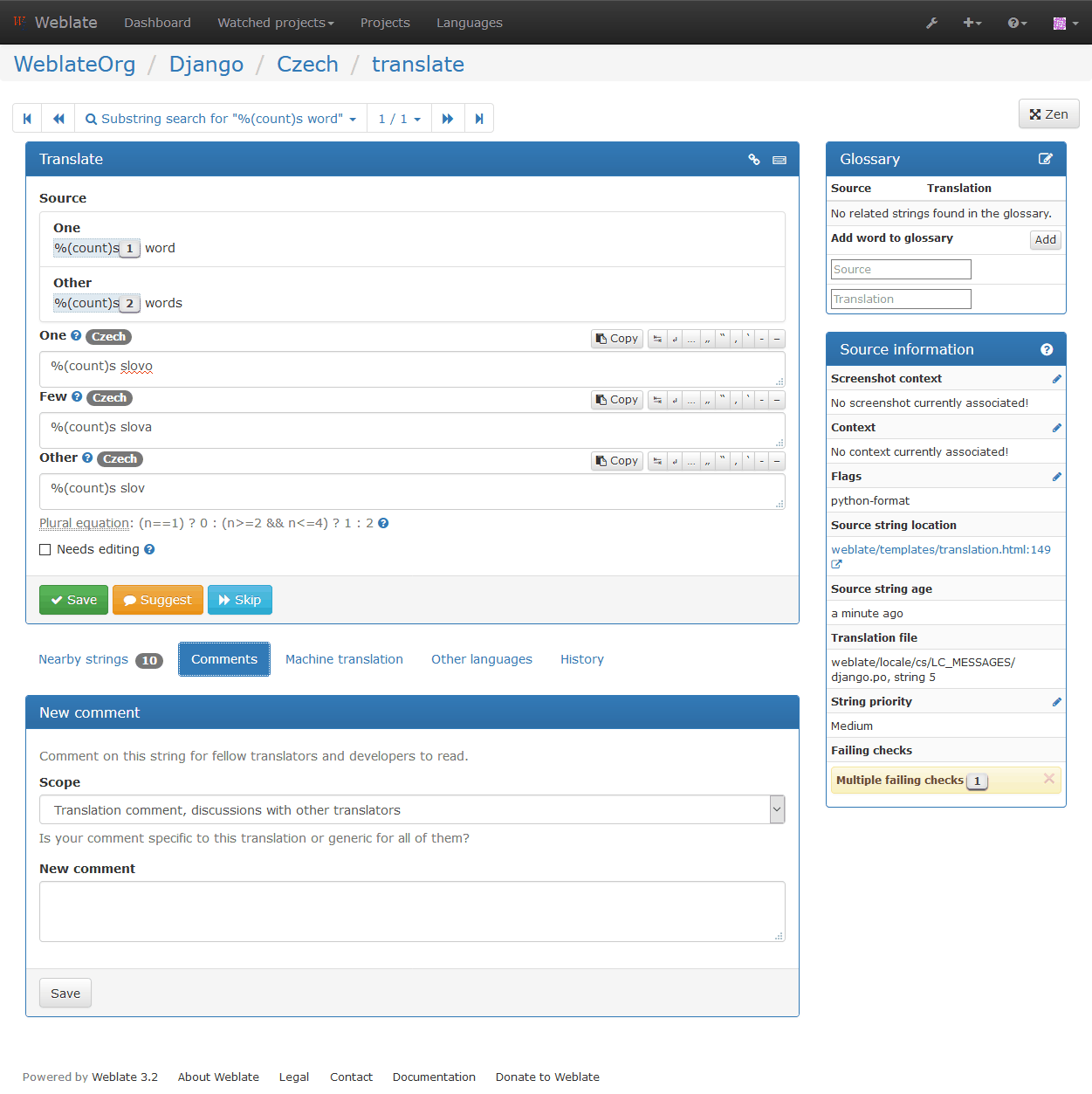Save the translation with green Save button

pos(73,600)
